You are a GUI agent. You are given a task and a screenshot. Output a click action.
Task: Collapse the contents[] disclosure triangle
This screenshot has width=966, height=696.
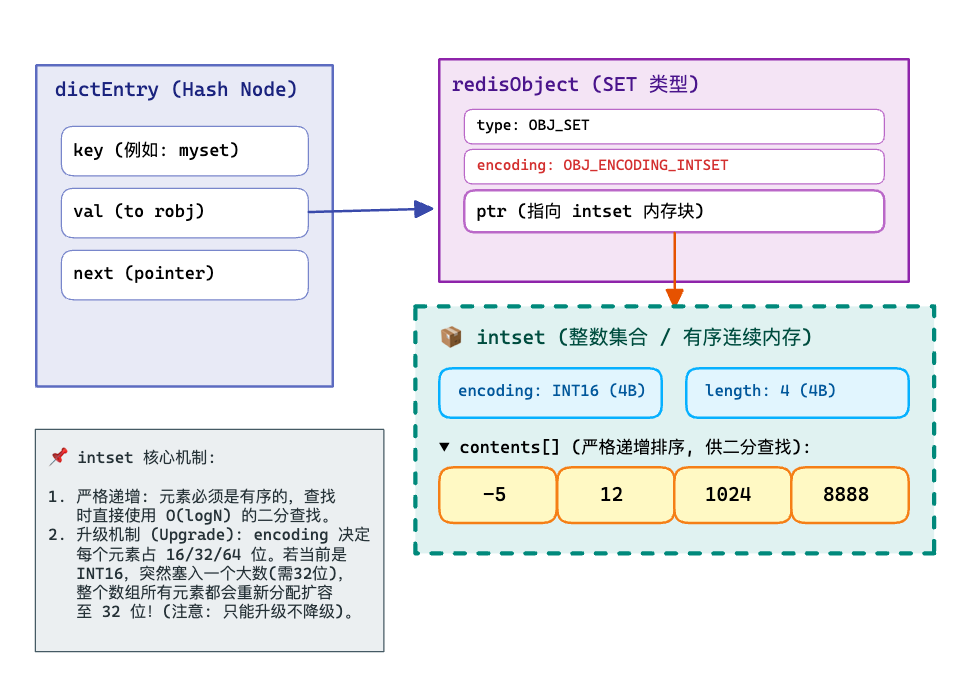pos(445,447)
